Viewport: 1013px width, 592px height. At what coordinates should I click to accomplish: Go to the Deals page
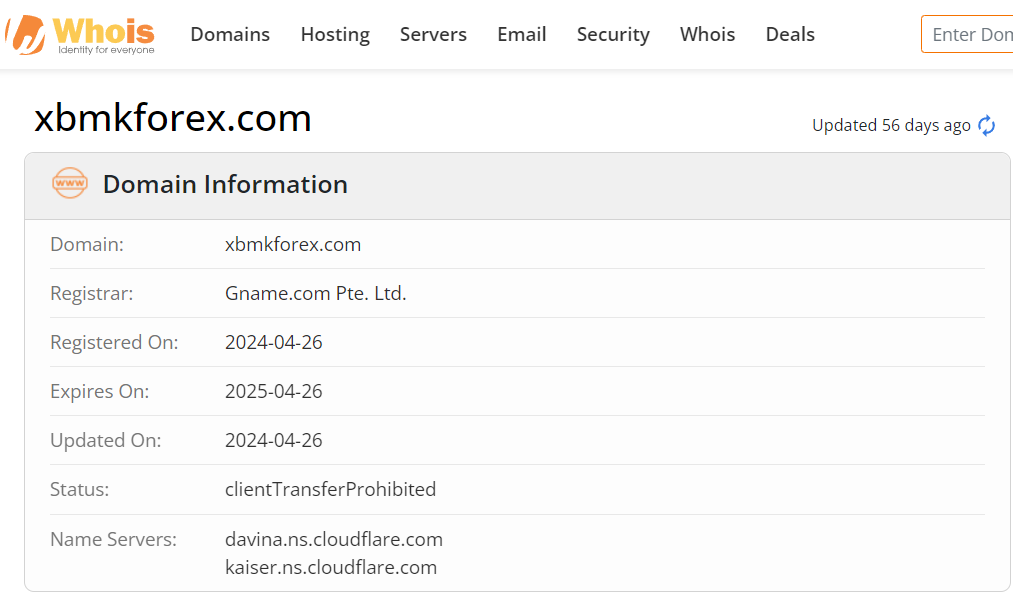point(790,34)
